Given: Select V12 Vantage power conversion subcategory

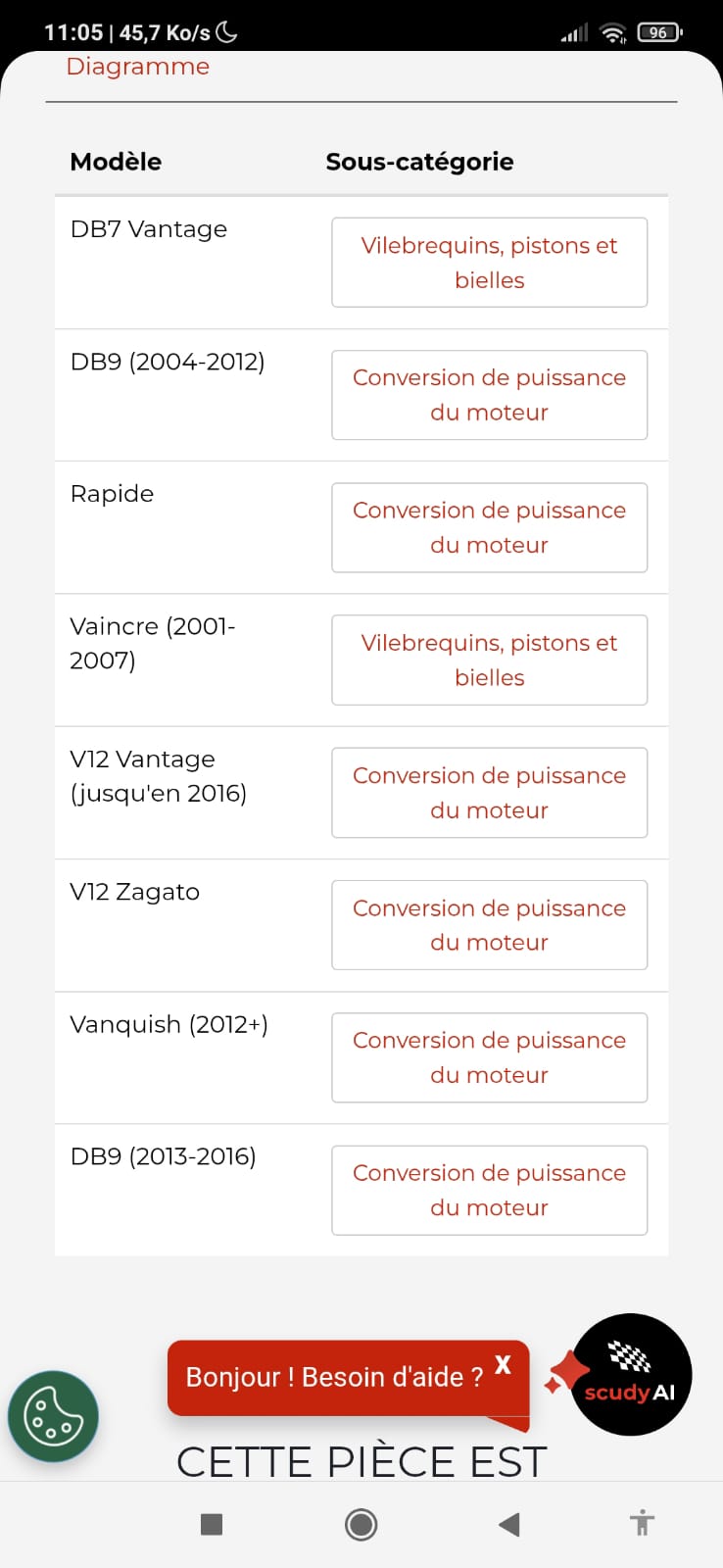Looking at the screenshot, I should [489, 793].
